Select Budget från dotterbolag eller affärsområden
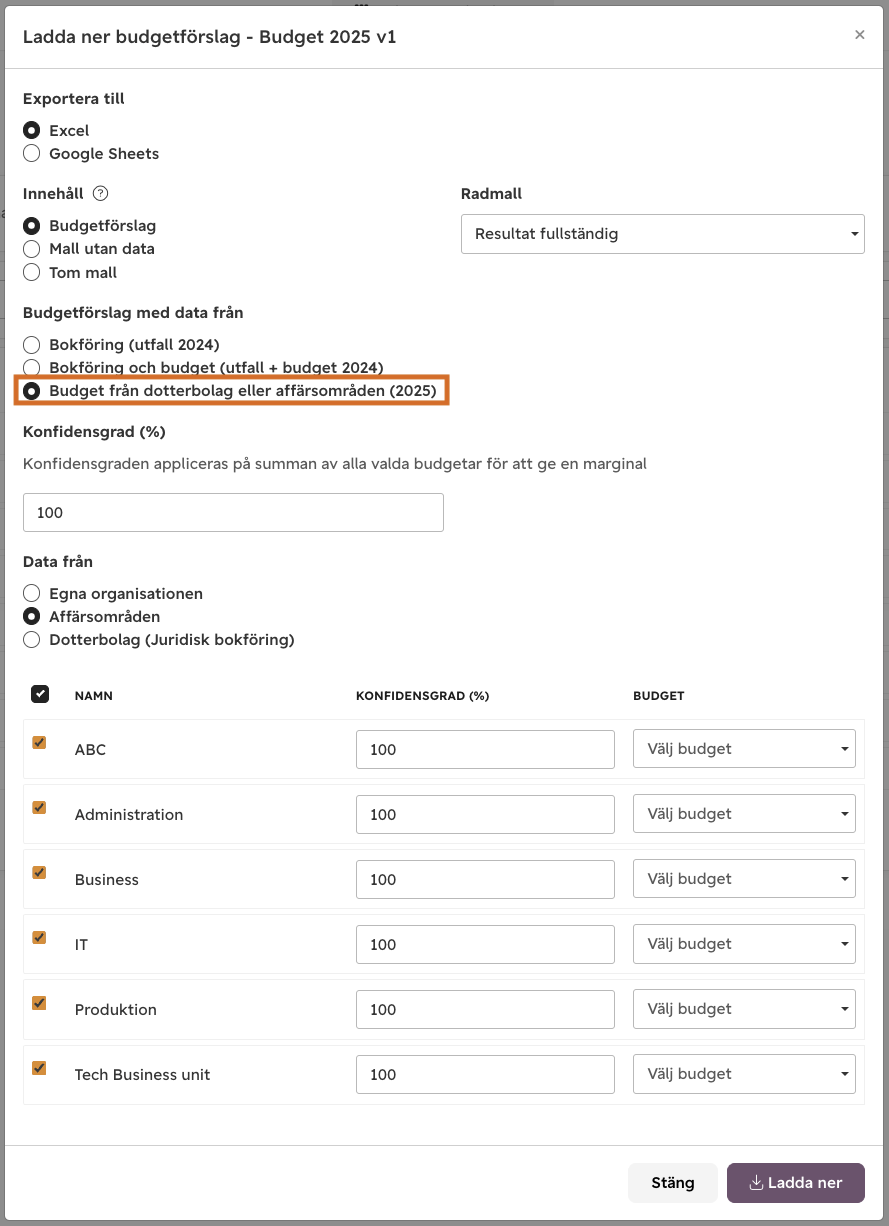 coord(32,391)
